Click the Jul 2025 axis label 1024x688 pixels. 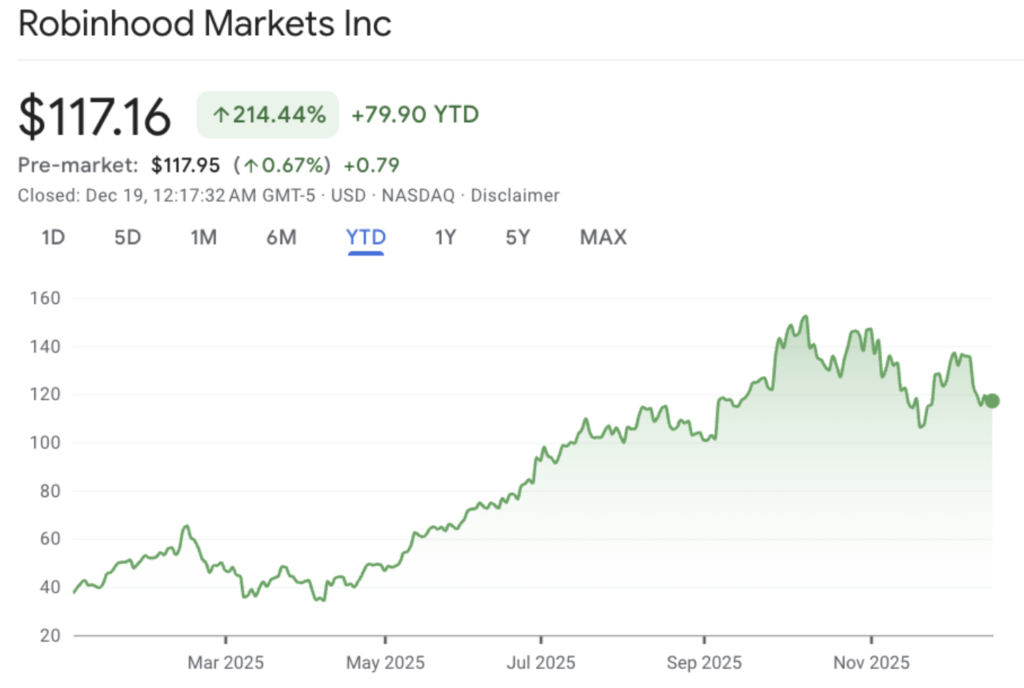click(x=541, y=662)
